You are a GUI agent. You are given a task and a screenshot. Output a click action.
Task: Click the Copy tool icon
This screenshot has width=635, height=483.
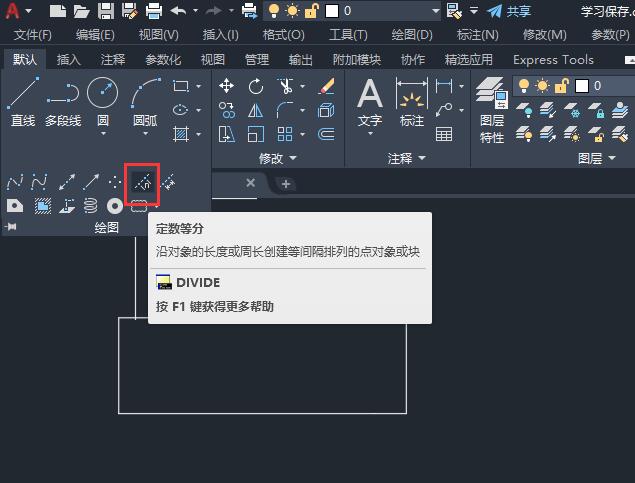point(226,110)
